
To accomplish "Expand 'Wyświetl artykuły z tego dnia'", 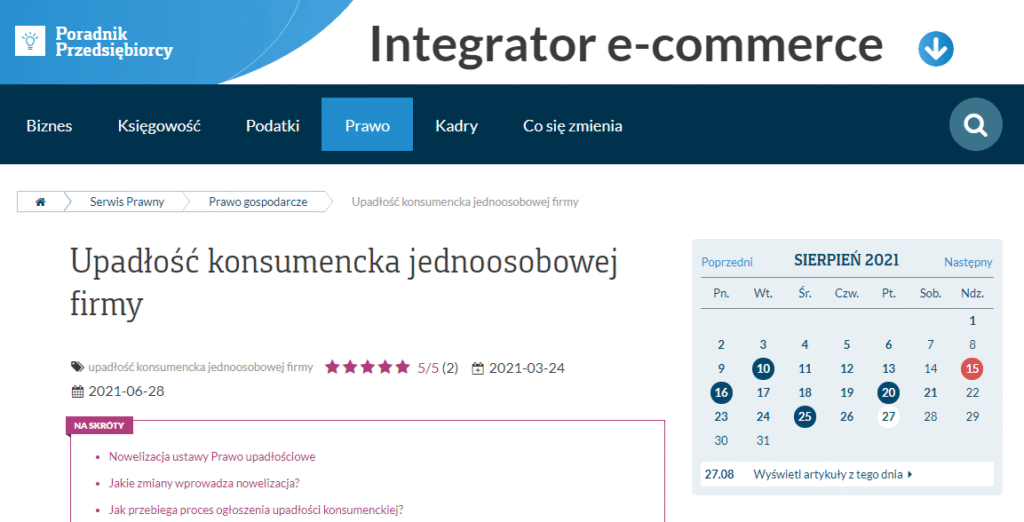I will pos(833,474).
